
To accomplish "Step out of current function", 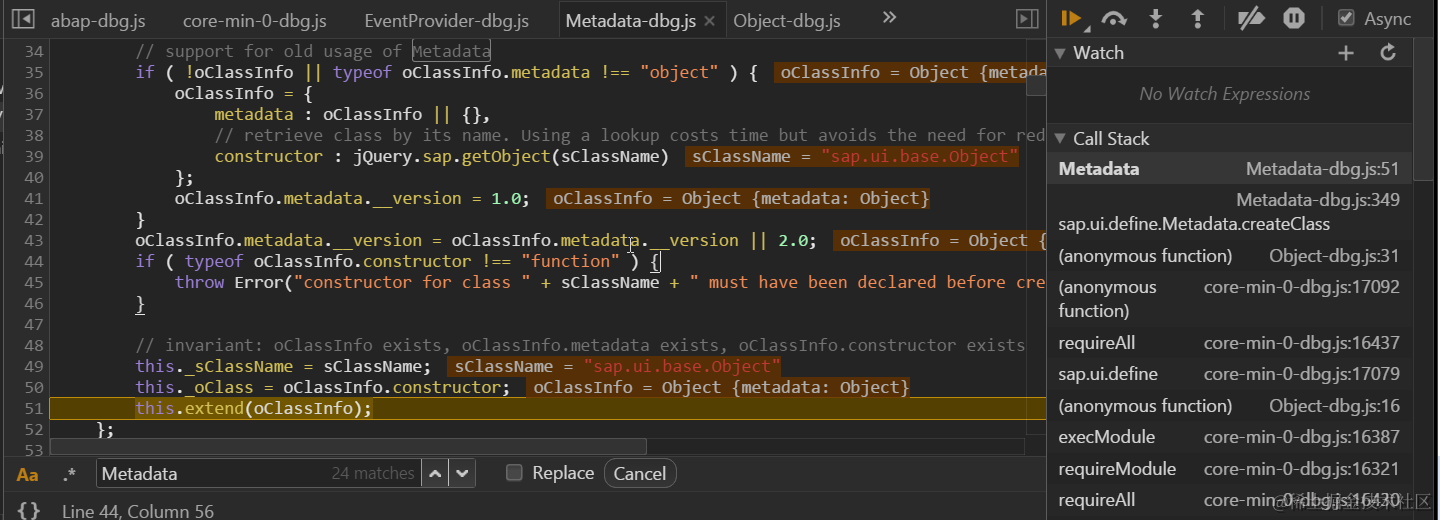I will click(1197, 18).
